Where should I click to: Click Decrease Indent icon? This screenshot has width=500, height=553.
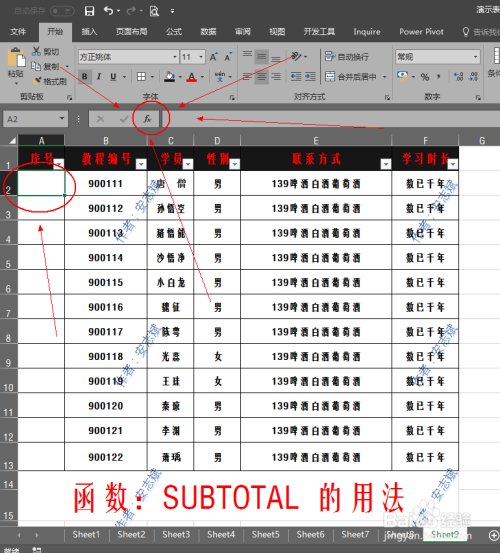[x=296, y=77]
